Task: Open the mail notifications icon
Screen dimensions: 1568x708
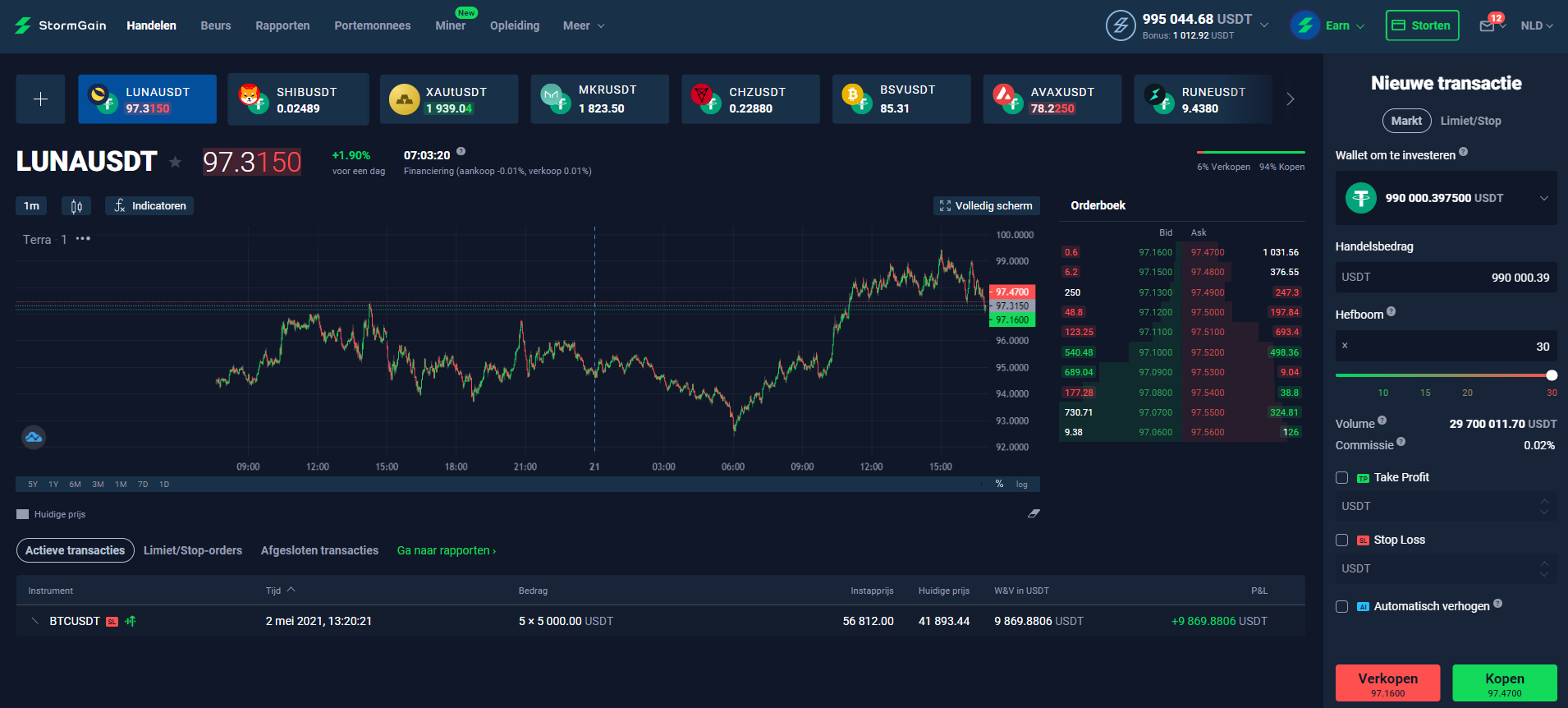Action: coord(1487,26)
